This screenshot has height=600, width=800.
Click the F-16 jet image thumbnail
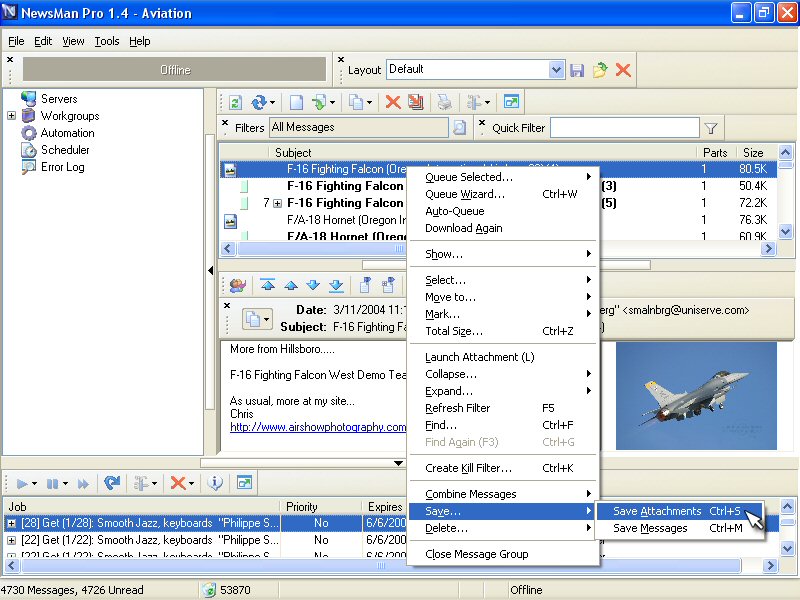coord(696,396)
